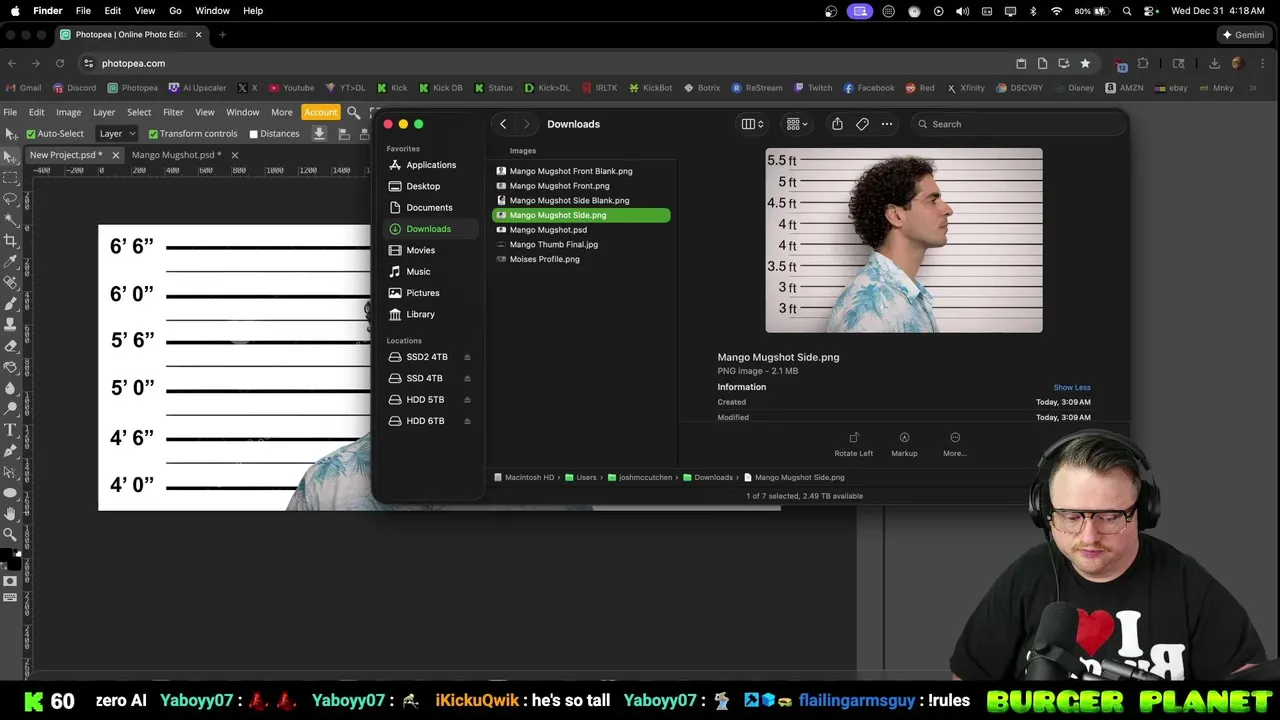Open Finder column view dropdown
Screen dimensions: 1280x720
coord(753,124)
